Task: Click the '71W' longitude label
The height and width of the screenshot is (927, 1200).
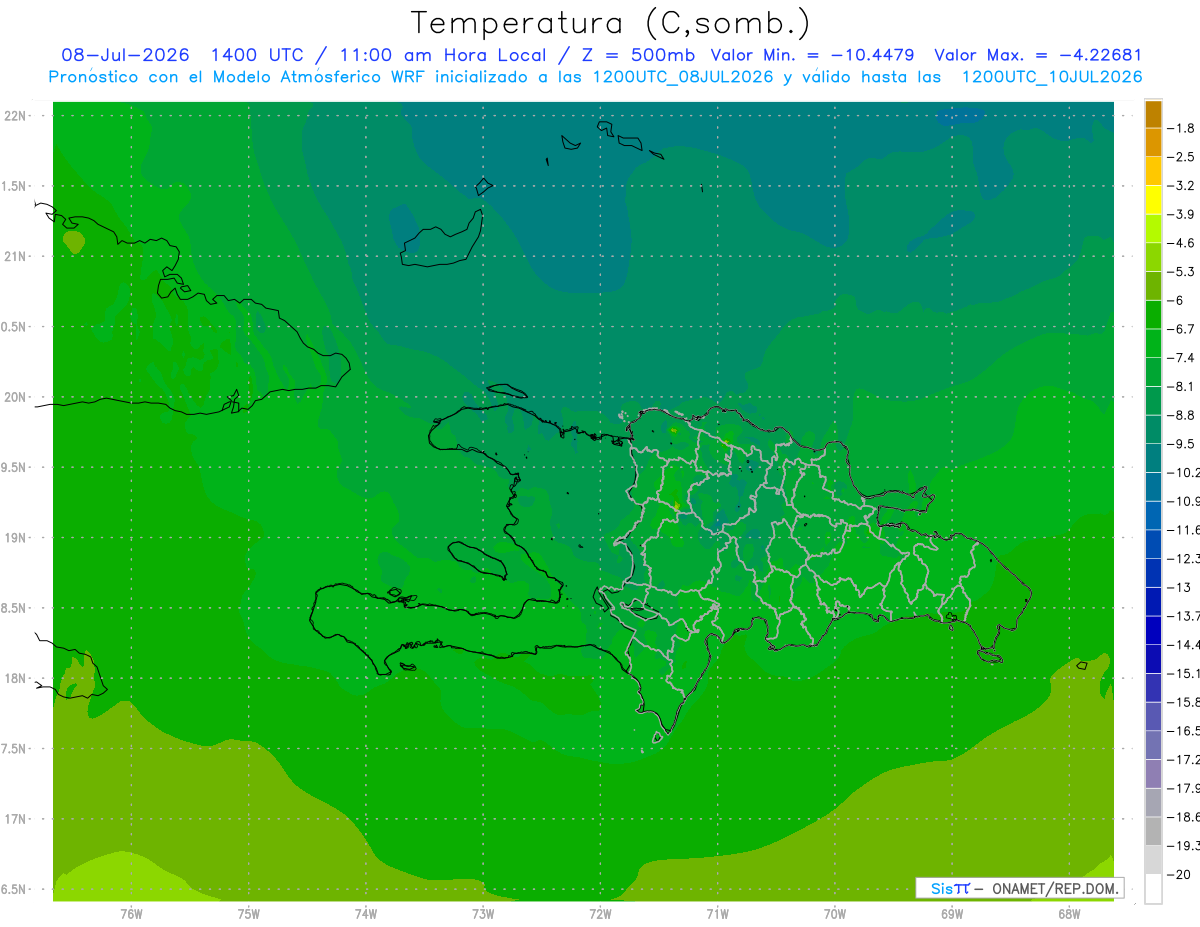Action: (x=717, y=914)
